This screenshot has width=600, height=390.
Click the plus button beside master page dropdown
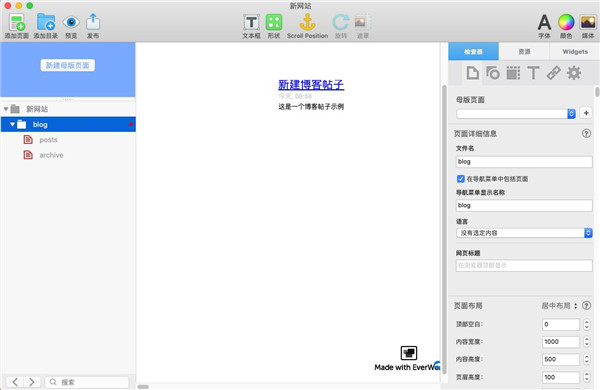[586, 113]
